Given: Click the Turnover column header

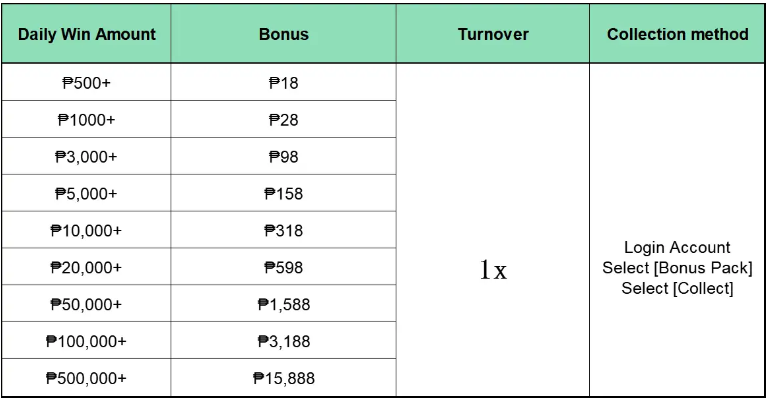Looking at the screenshot, I should tap(493, 34).
